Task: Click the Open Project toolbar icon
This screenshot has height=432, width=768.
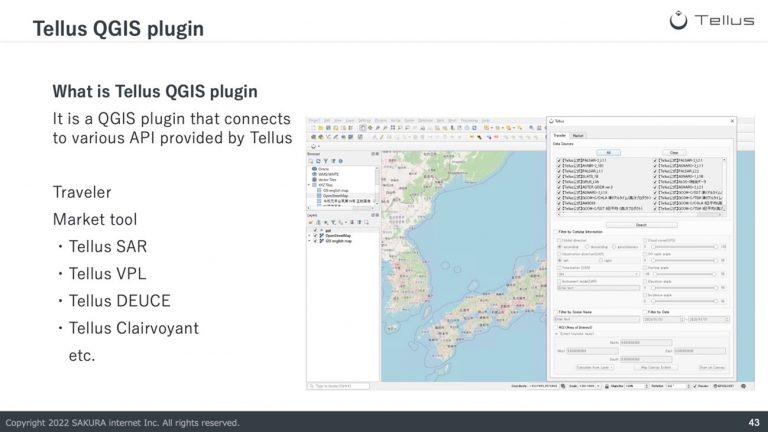Action: (321, 127)
